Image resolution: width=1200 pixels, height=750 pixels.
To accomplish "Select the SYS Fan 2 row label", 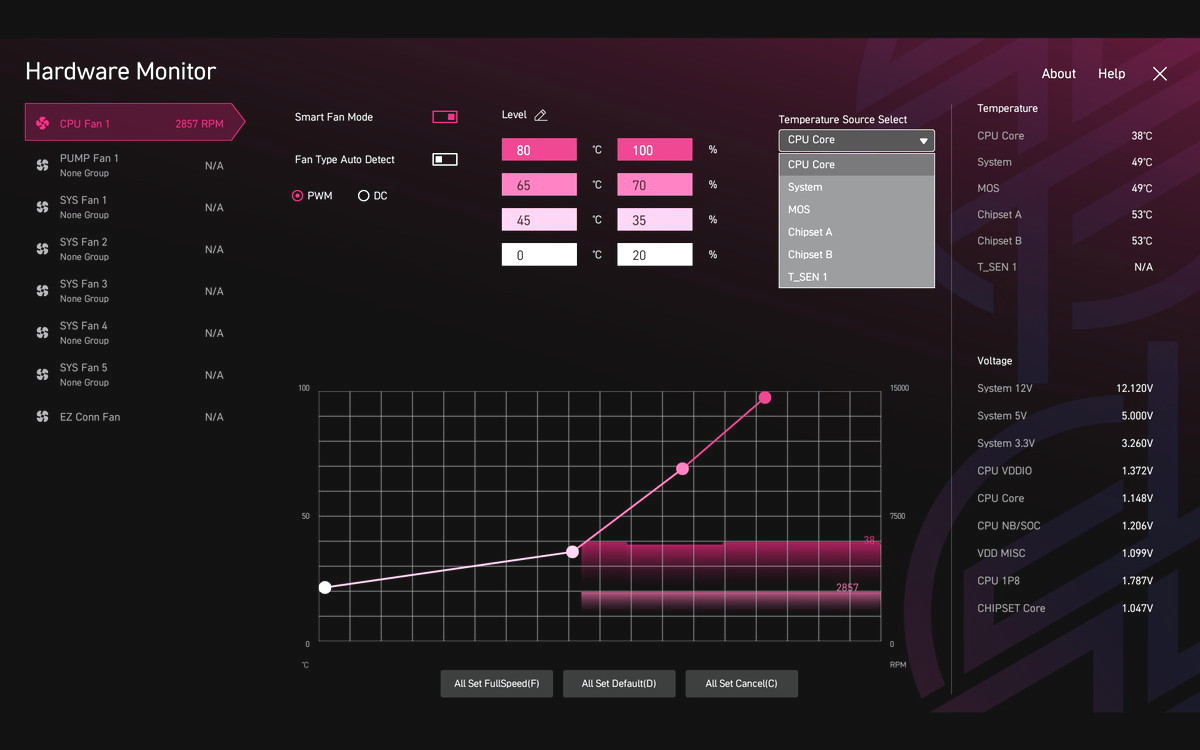I will click(x=84, y=242).
